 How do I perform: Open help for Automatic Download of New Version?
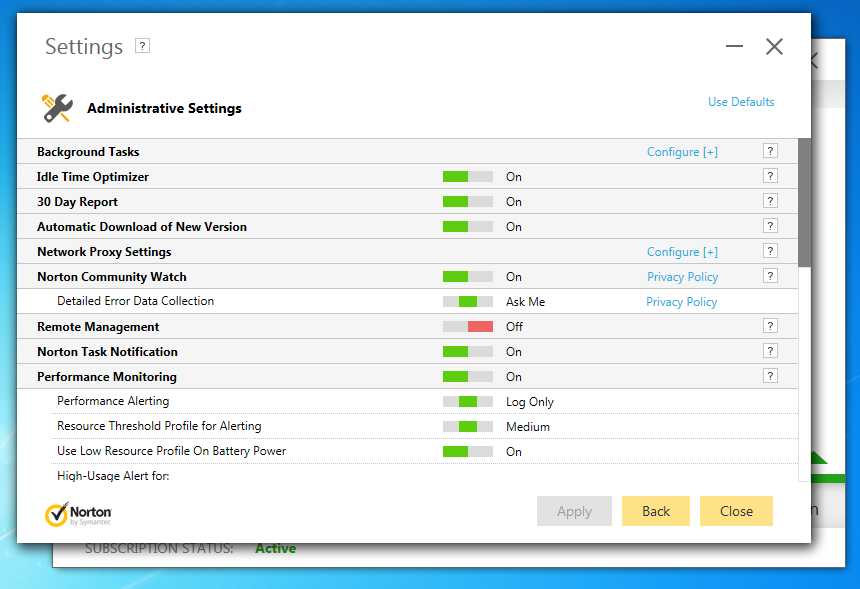click(770, 226)
